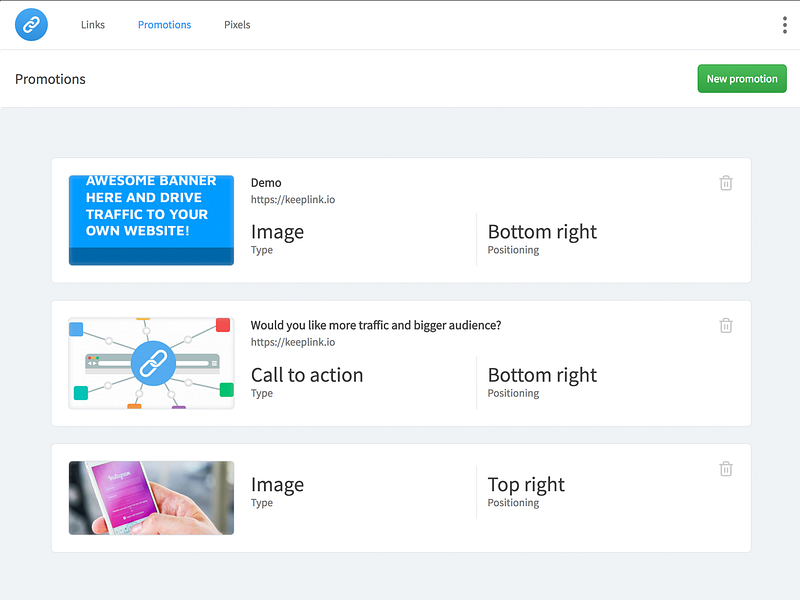This screenshot has height=600, width=800.
Task: Go to the Pixels tab
Action: pos(237,24)
